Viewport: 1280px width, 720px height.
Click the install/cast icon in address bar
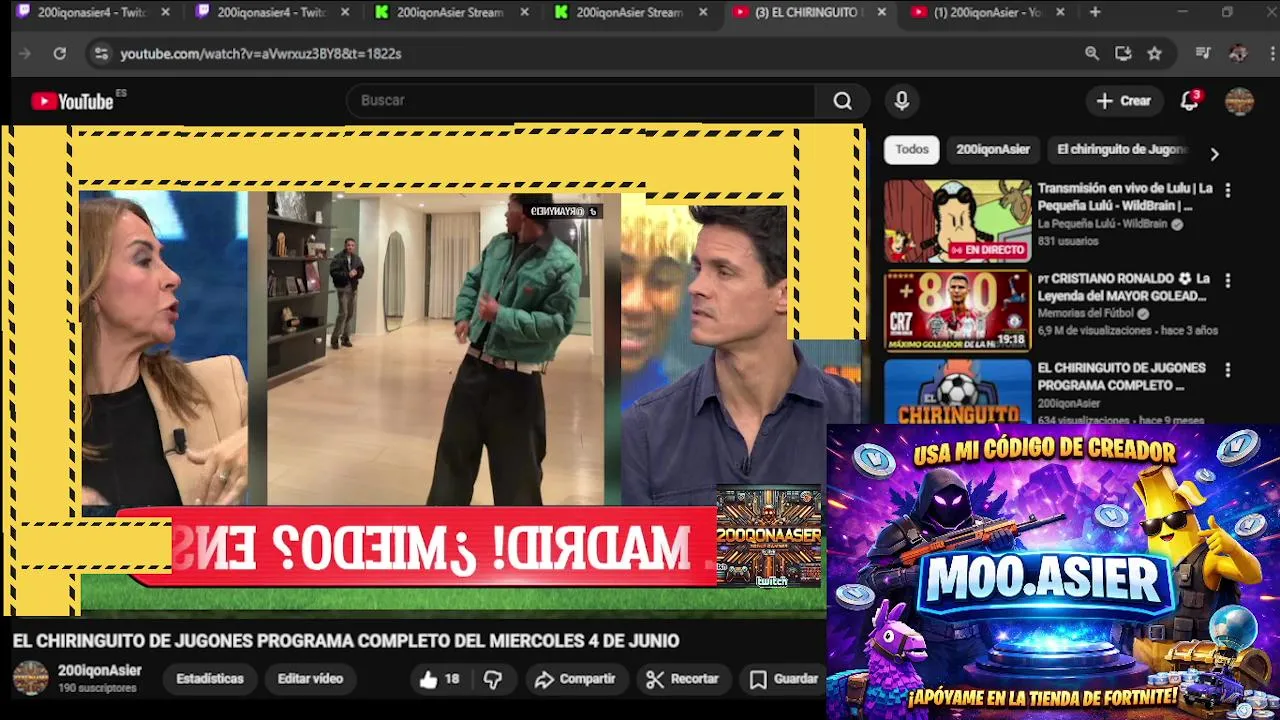[x=1123, y=54]
